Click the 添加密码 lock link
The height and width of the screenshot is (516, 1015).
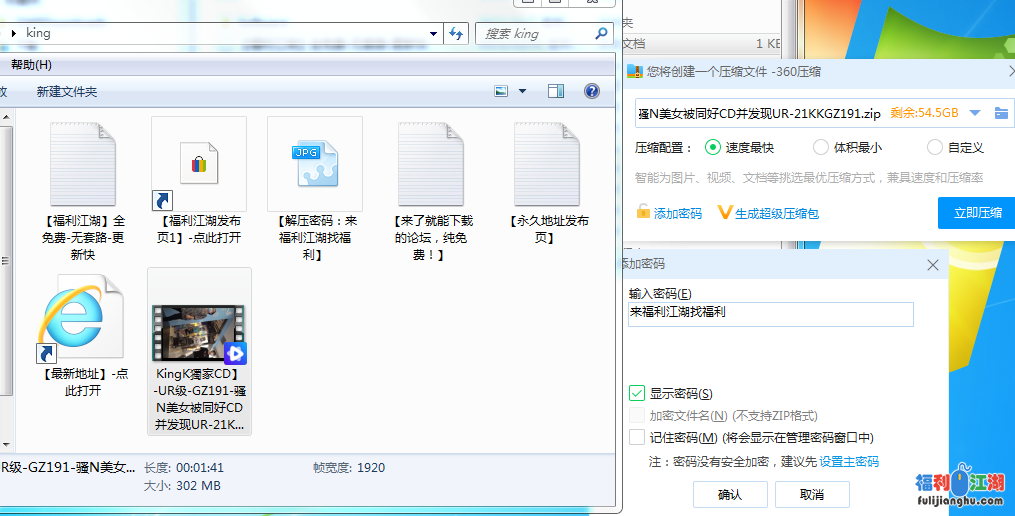pyautogui.click(x=669, y=213)
